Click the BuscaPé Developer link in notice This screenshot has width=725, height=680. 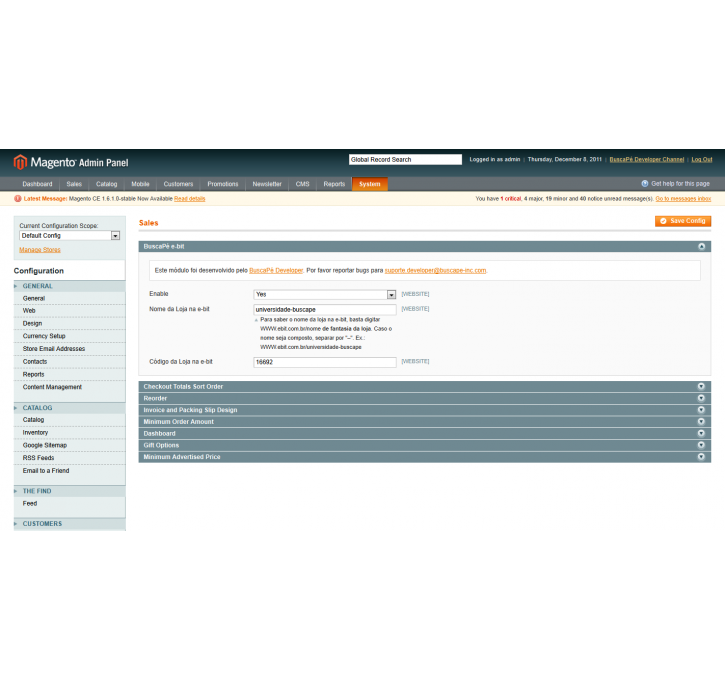coord(276,270)
